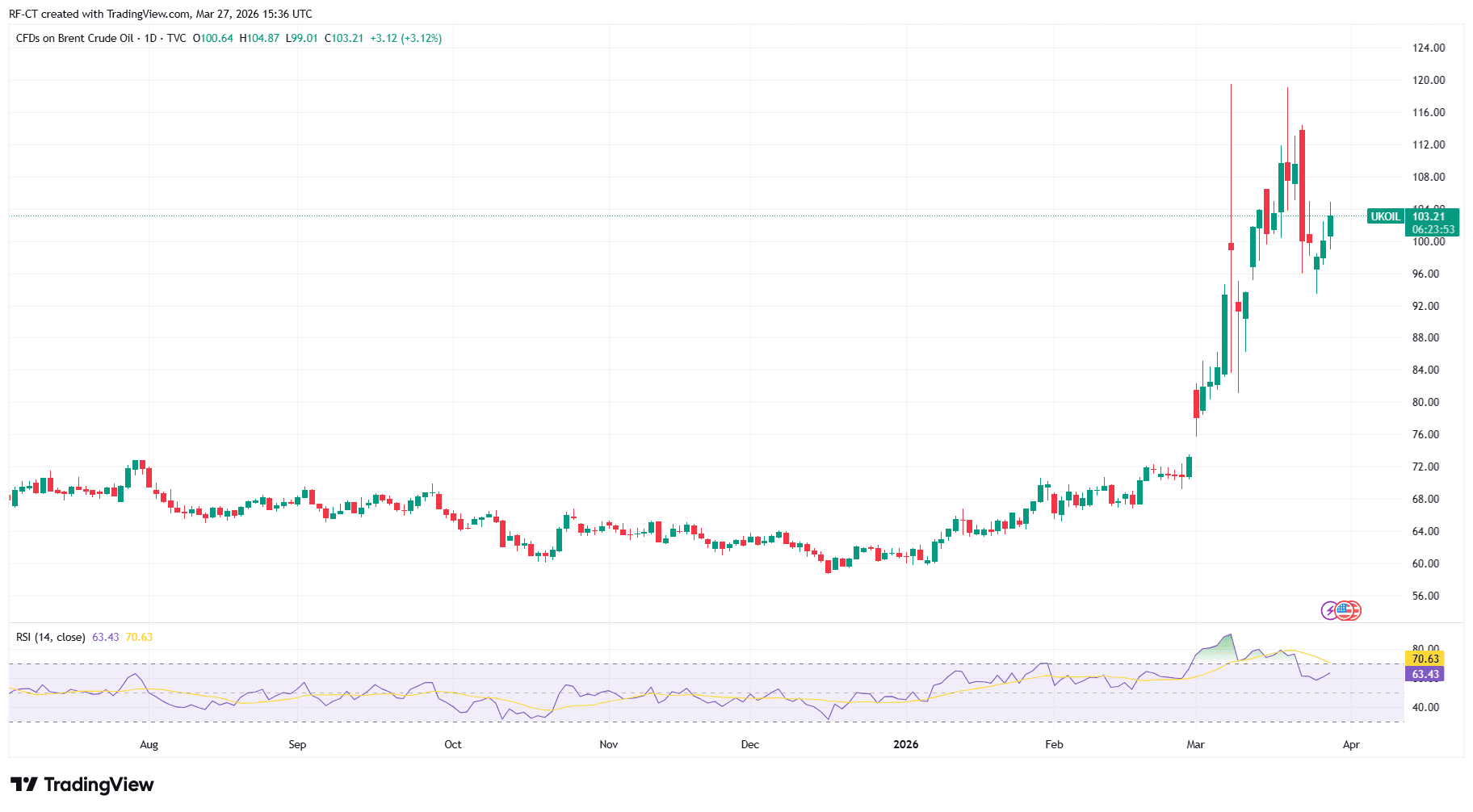Open the 1D timeframe selector in legend
1473x812 pixels.
149,38
